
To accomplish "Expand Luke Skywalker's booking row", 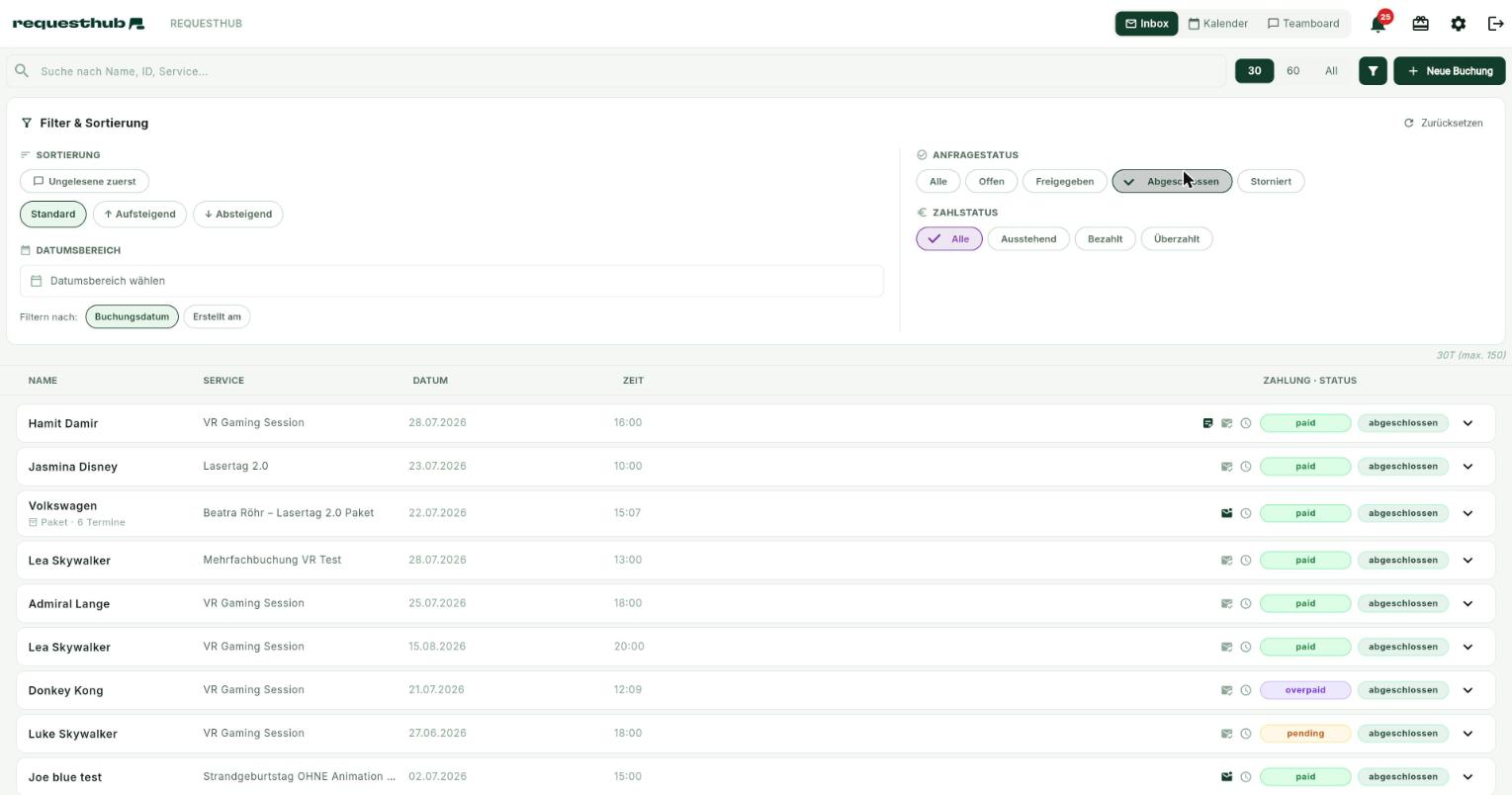I will [x=1468, y=734].
